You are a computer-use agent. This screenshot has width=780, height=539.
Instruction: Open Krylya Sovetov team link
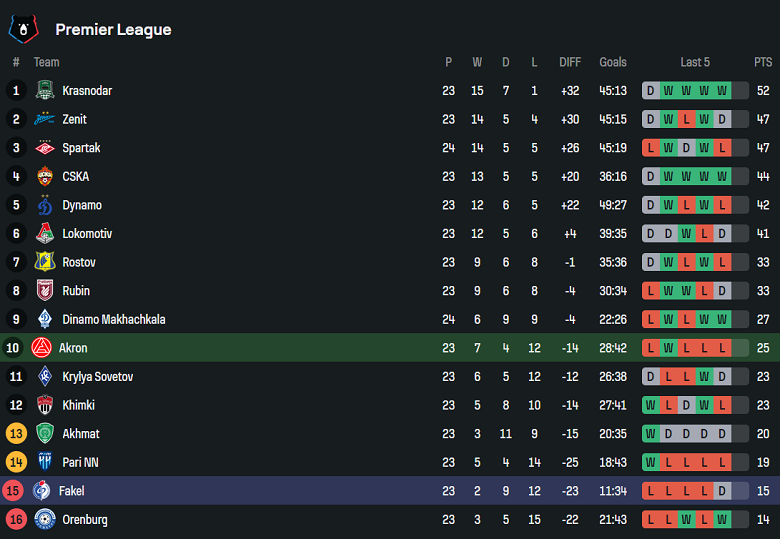pyautogui.click(x=97, y=377)
